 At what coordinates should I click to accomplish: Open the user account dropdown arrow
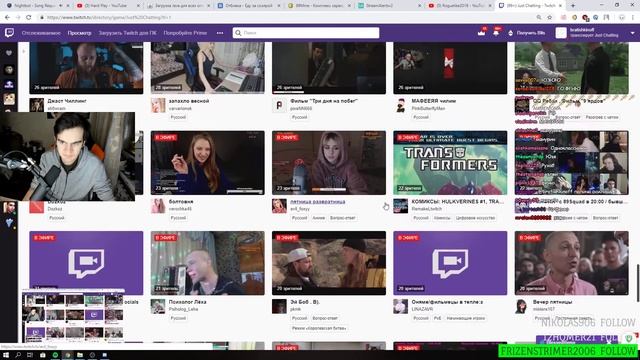click(633, 33)
